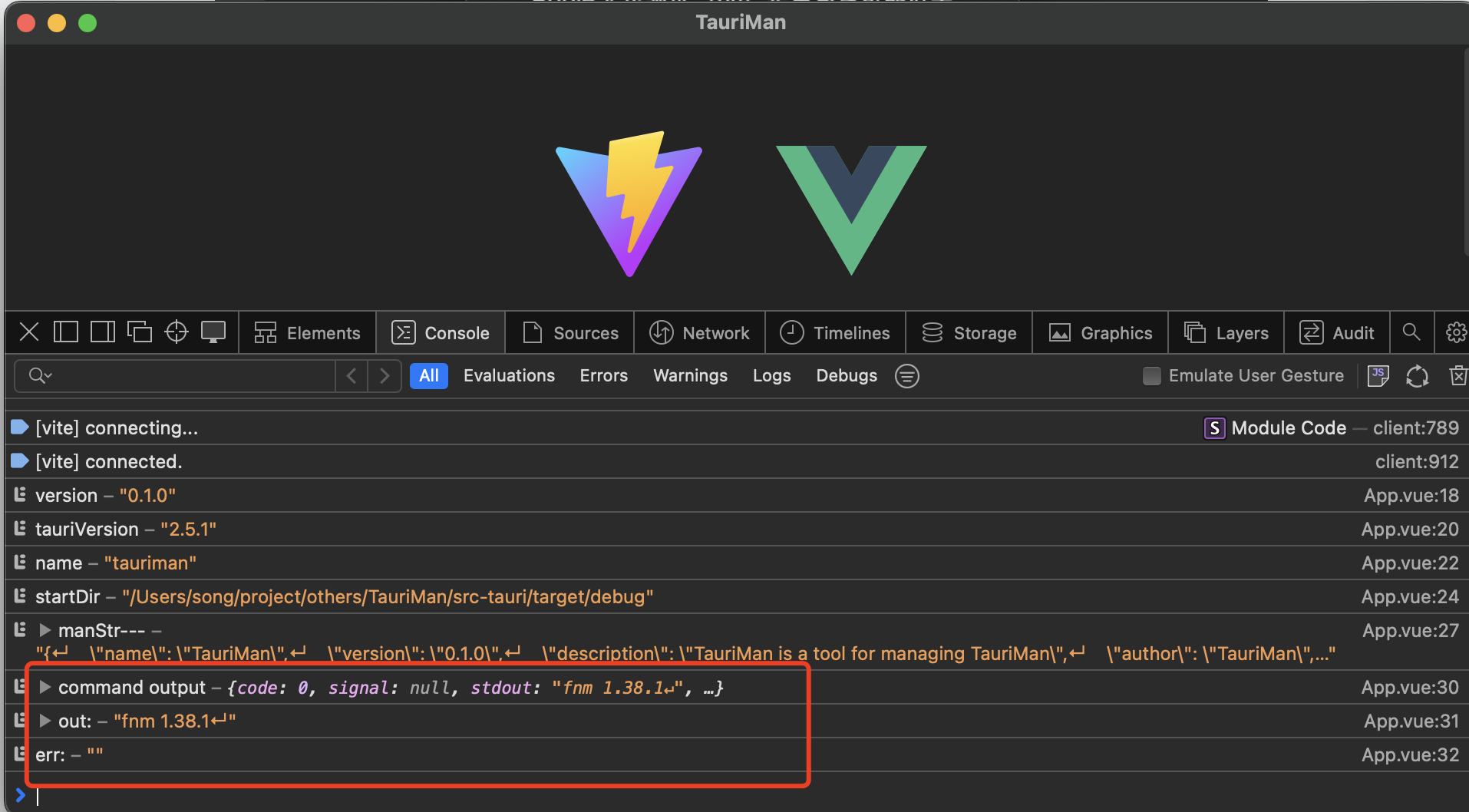This screenshot has width=1469, height=812.
Task: Click the Vite logo image
Action: pyautogui.click(x=629, y=204)
